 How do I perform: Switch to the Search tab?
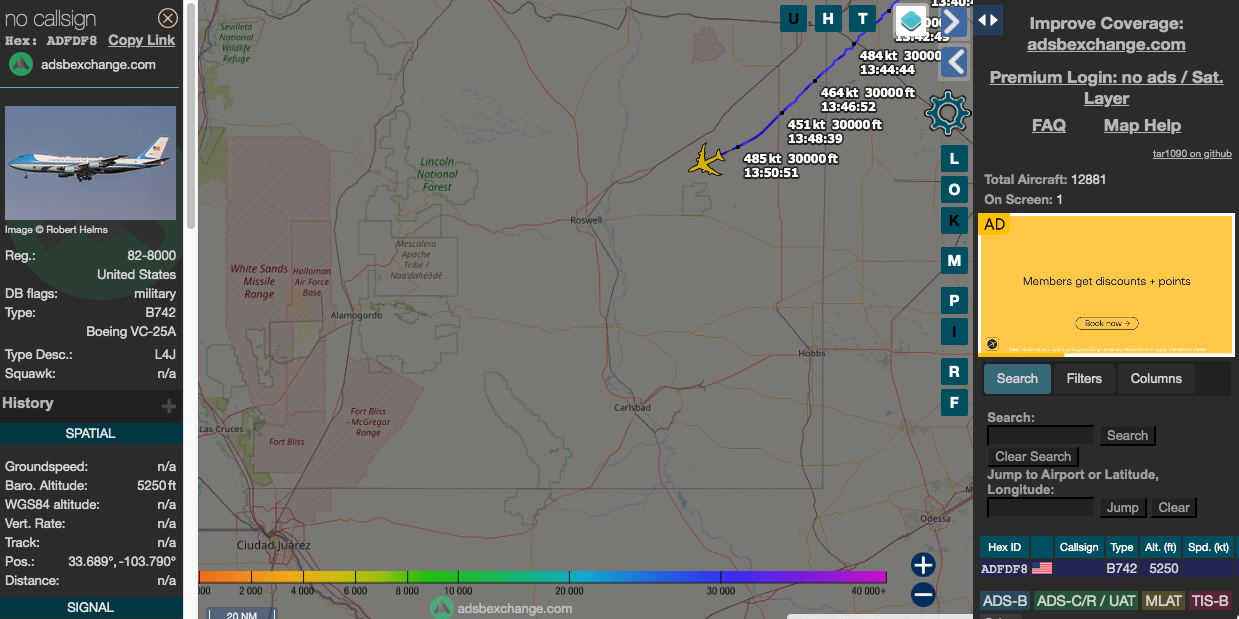1017,379
